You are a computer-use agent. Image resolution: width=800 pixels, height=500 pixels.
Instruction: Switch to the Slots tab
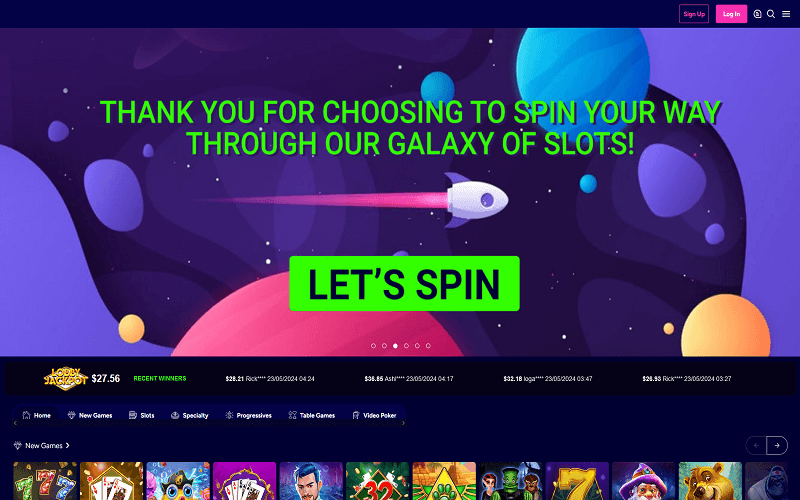142,415
